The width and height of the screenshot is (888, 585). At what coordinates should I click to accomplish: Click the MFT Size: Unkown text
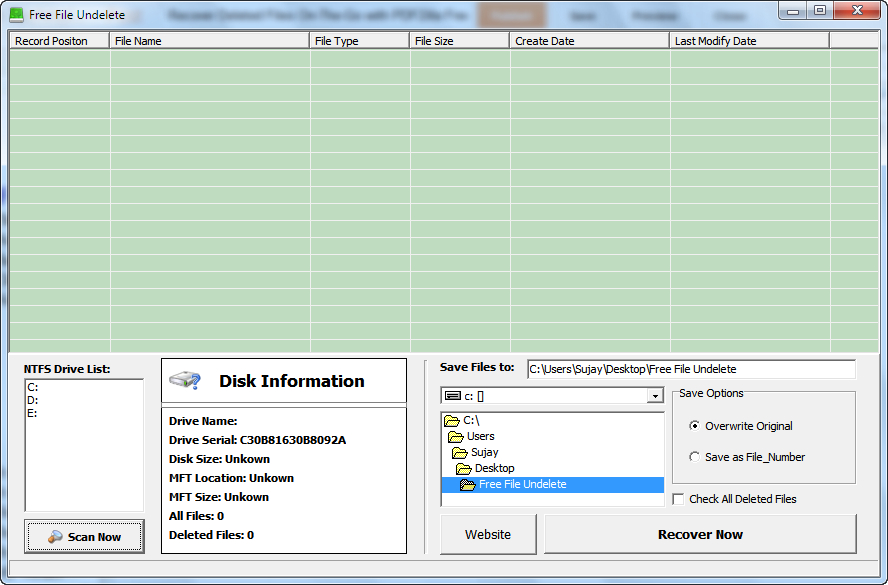tap(219, 497)
